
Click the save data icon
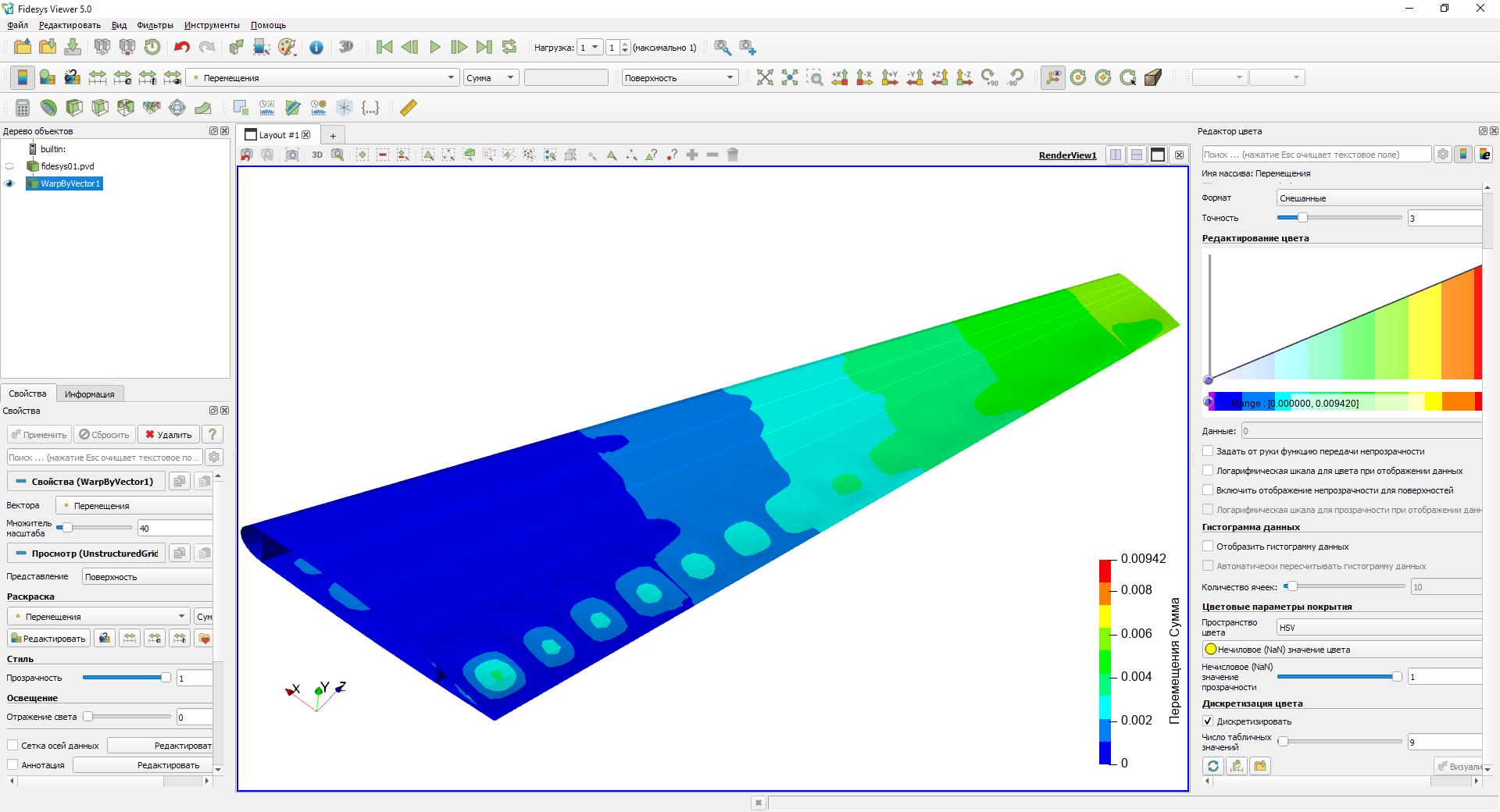(x=73, y=47)
